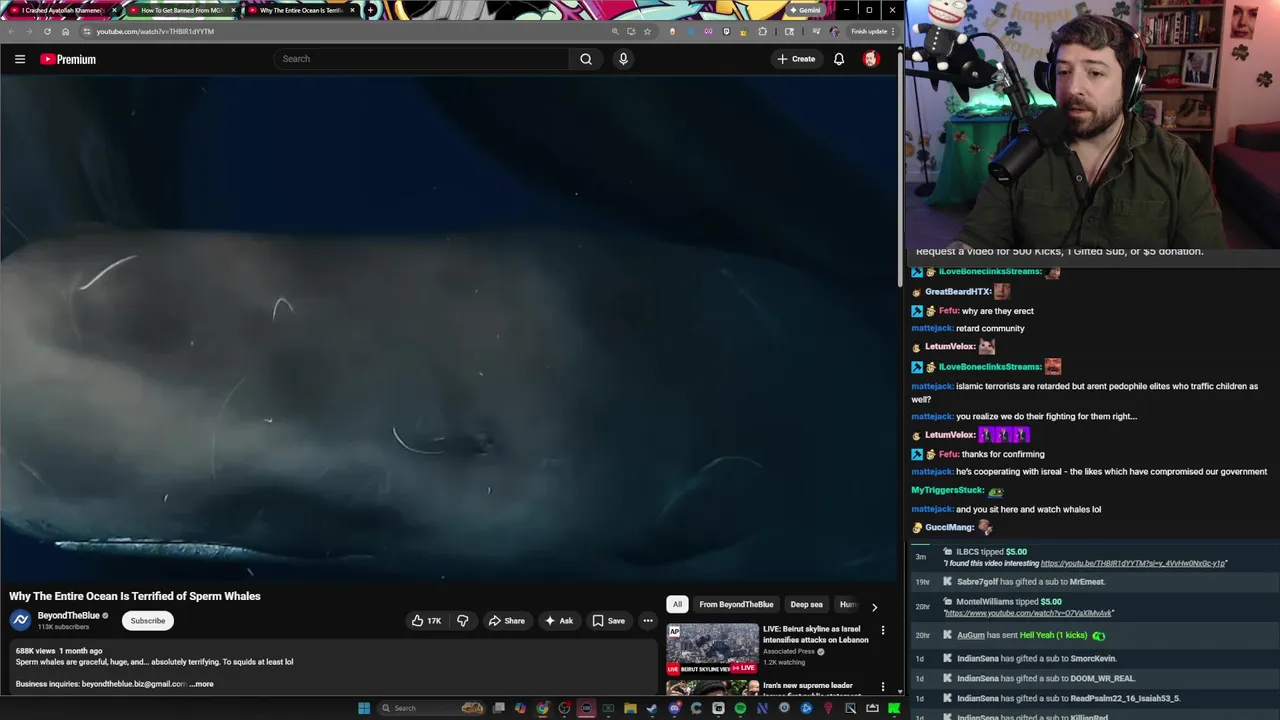
Task: Click the Create button in YouTube header
Action: coord(796,59)
